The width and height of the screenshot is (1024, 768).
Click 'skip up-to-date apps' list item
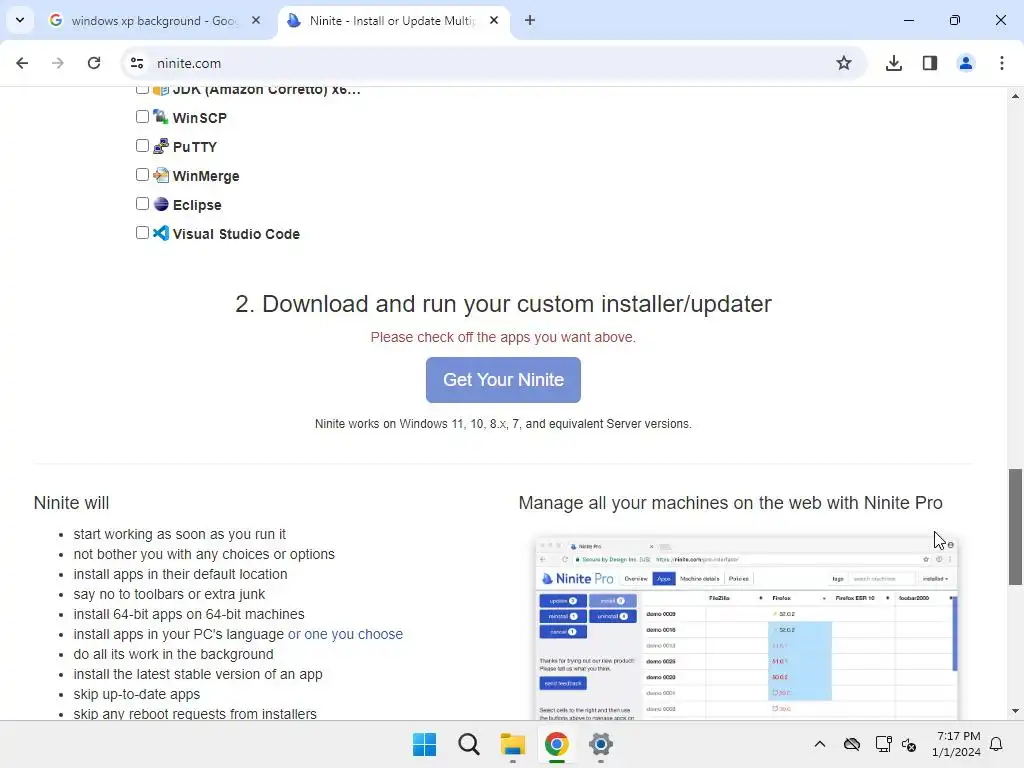coord(136,694)
